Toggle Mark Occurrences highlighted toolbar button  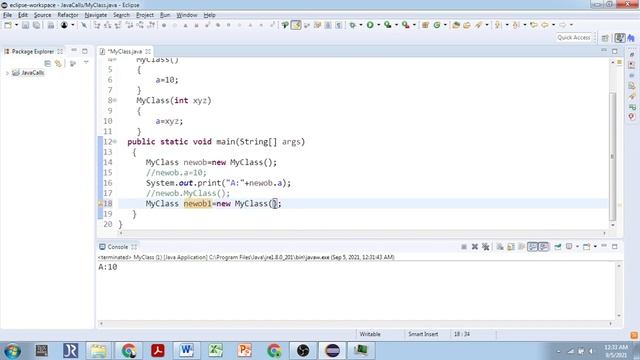[x=296, y=25]
